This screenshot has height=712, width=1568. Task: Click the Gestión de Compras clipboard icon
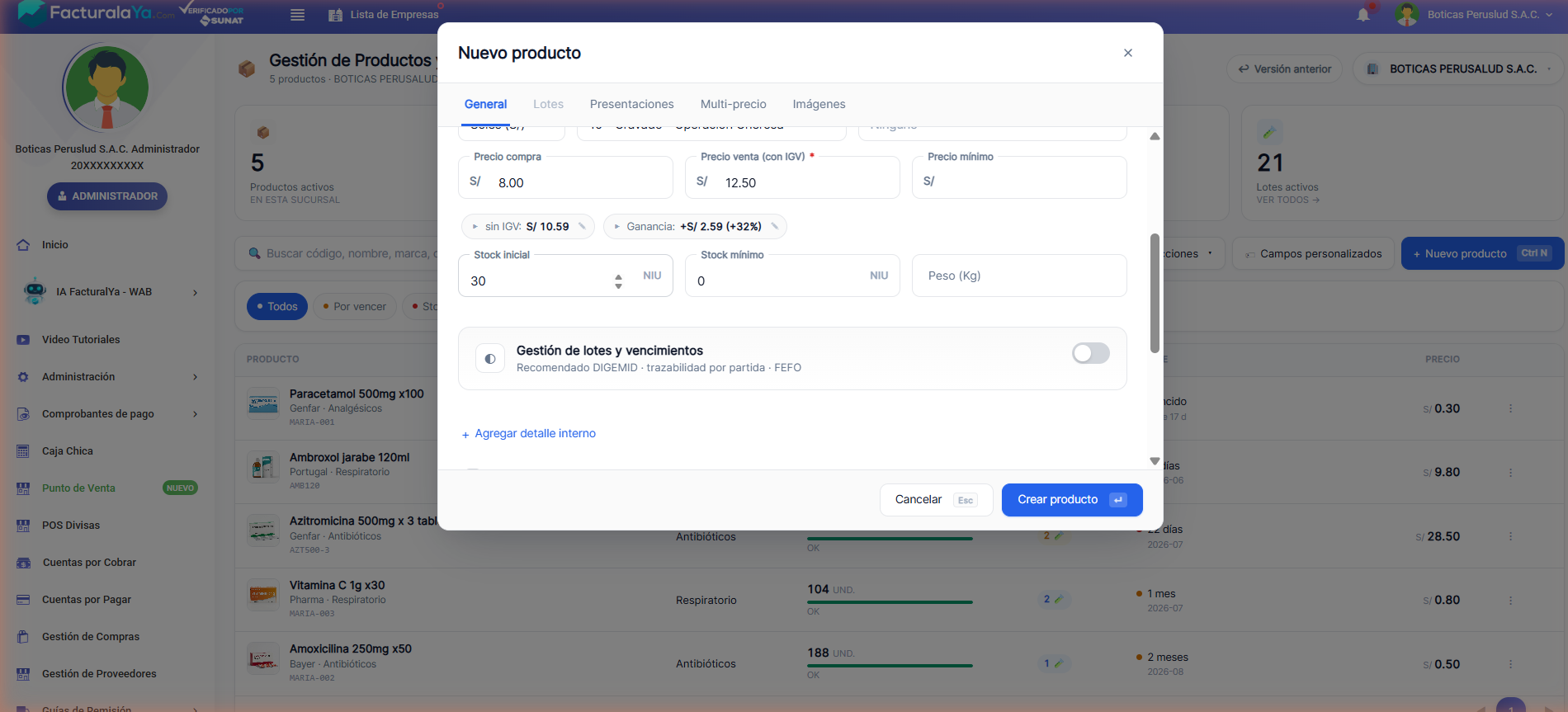[23, 637]
